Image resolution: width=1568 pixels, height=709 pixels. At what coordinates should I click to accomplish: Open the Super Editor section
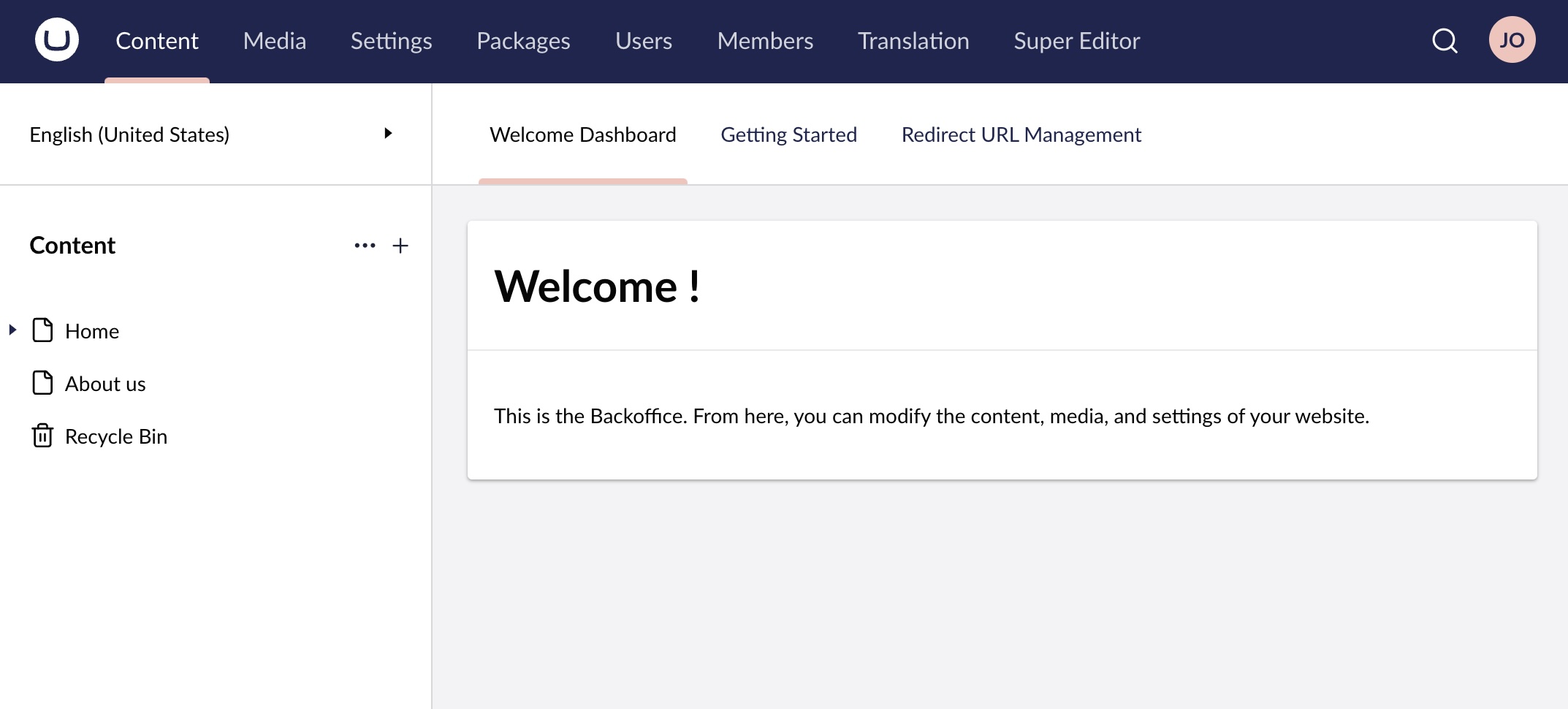[1076, 41]
